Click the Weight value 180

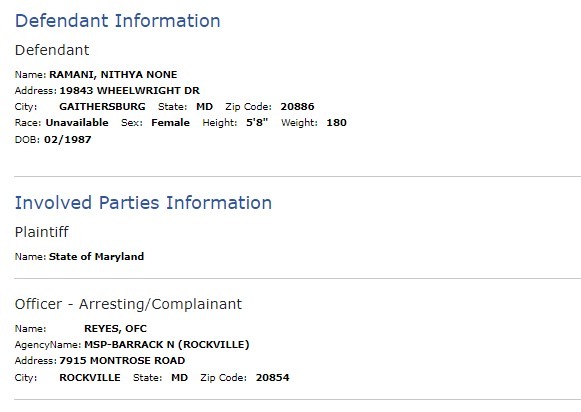point(336,123)
